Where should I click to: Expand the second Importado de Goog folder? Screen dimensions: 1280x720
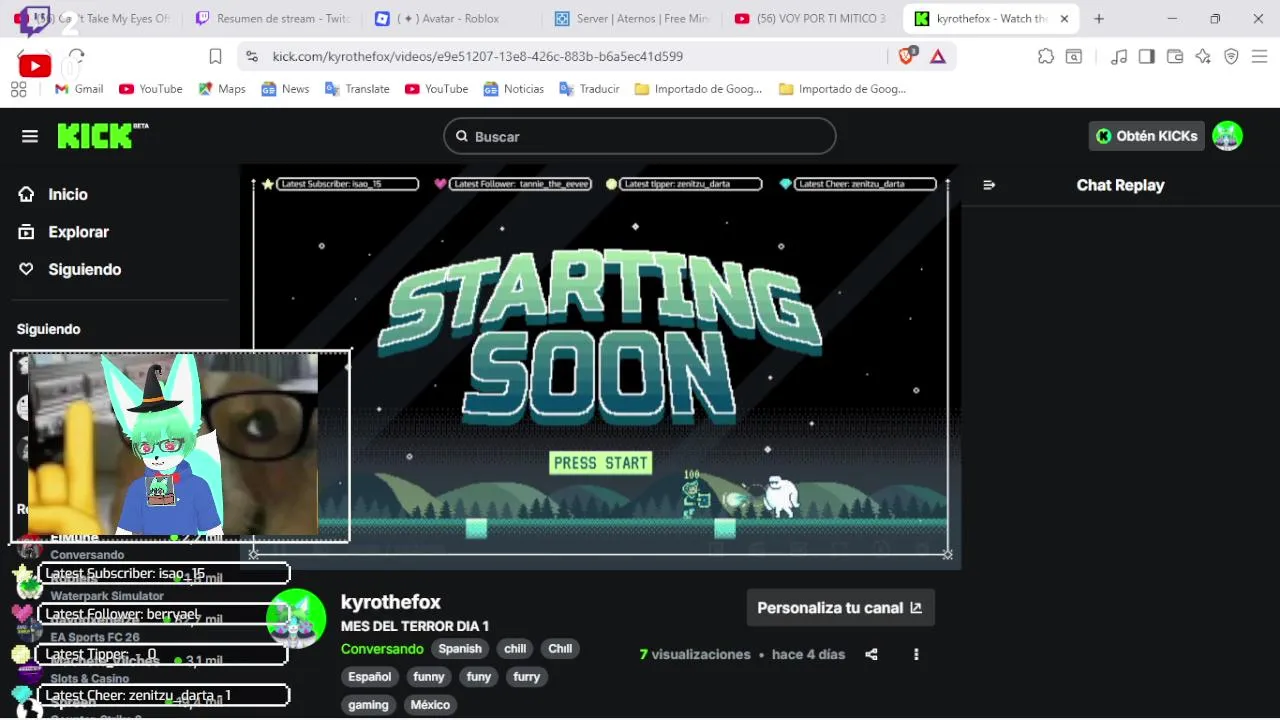843,89
